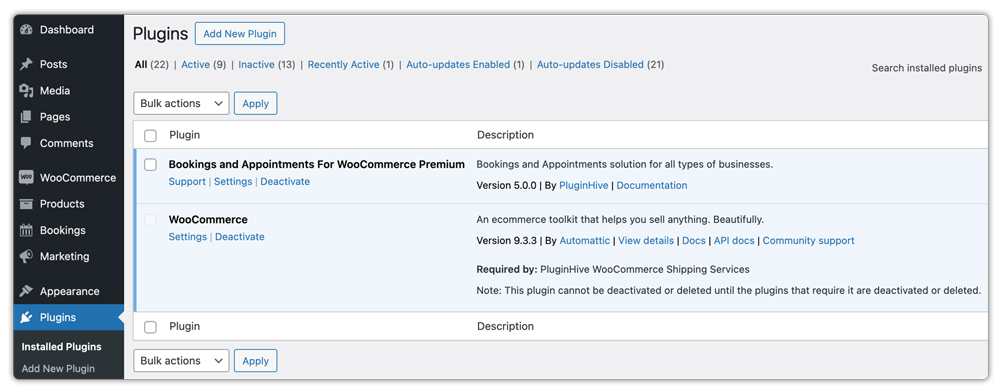This screenshot has width=1000, height=390.
Task: Click the Comments speech bubble icon
Action: tap(26, 143)
